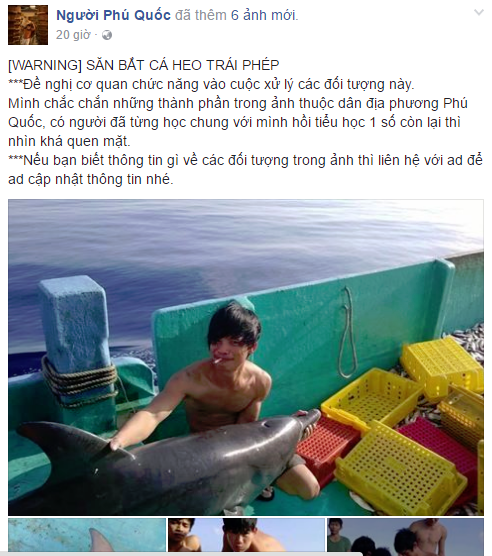Open the large dolphin photo on boat

coord(246,357)
